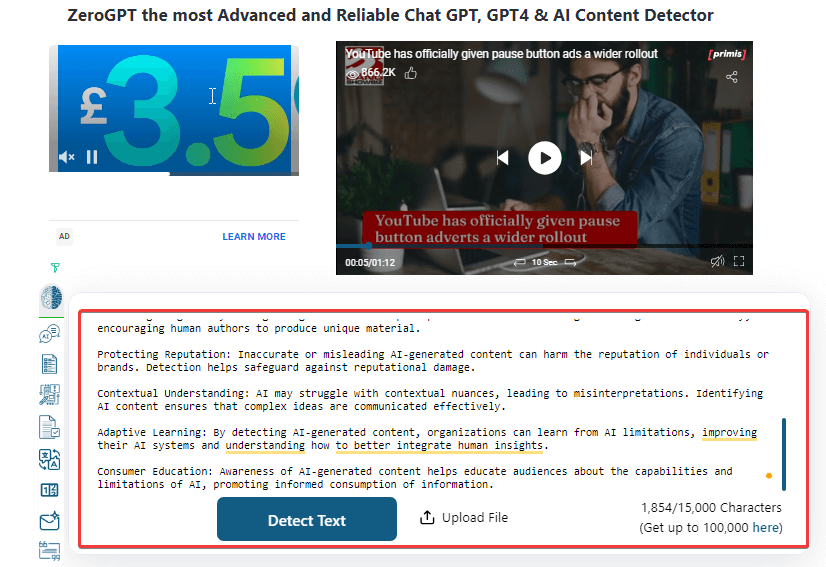
Task: Click the thumbs-up like icon on video
Action: coord(411,73)
